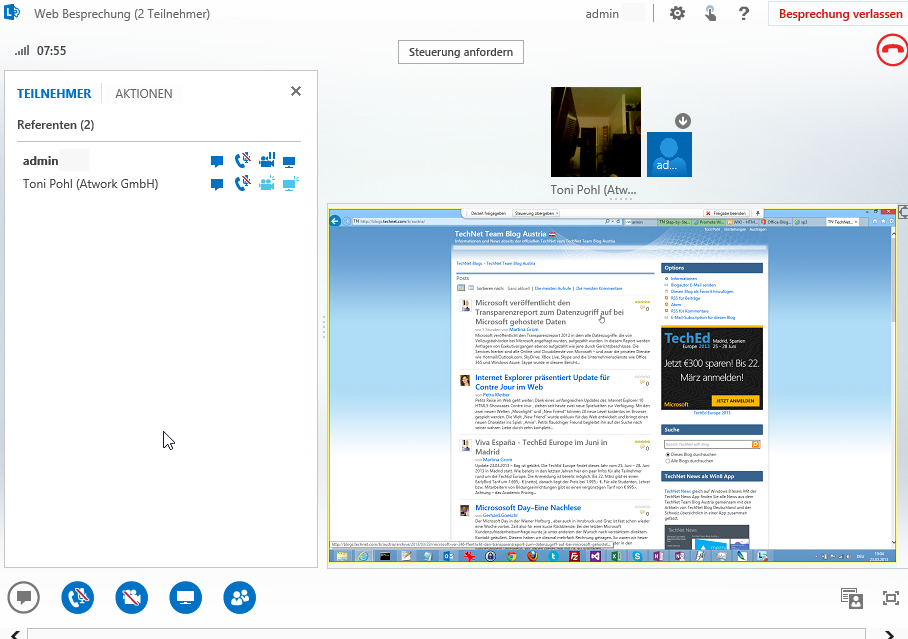Click Besprechung verlassen button

point(839,14)
